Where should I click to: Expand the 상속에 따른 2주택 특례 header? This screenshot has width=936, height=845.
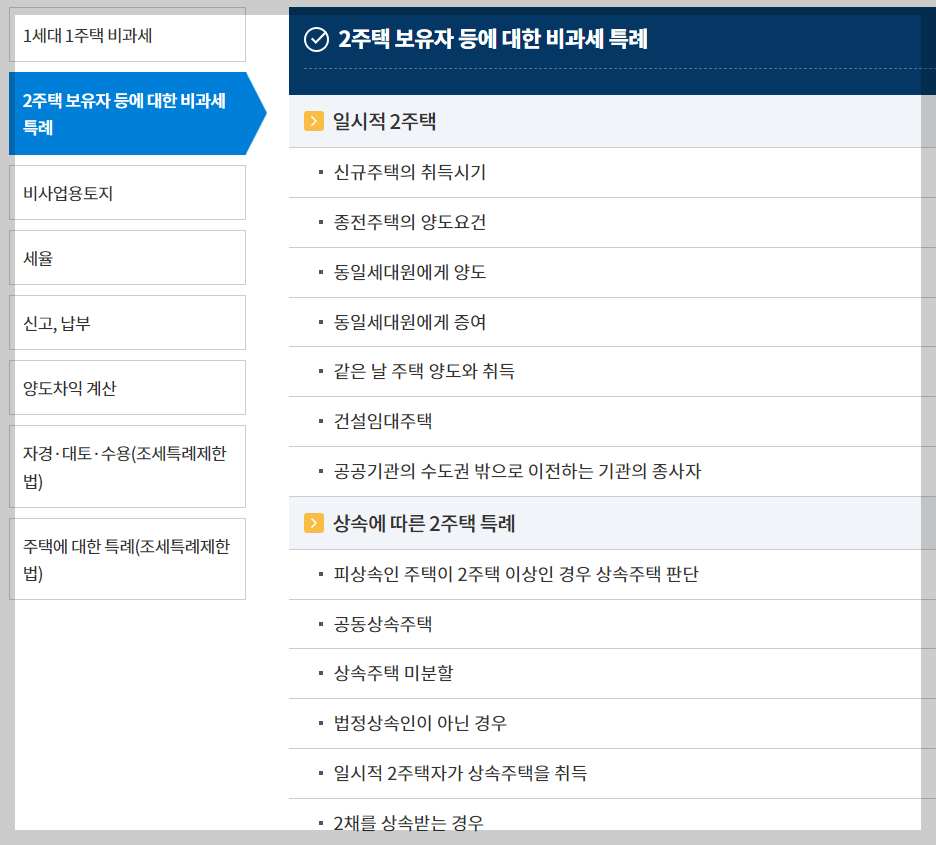612,523
